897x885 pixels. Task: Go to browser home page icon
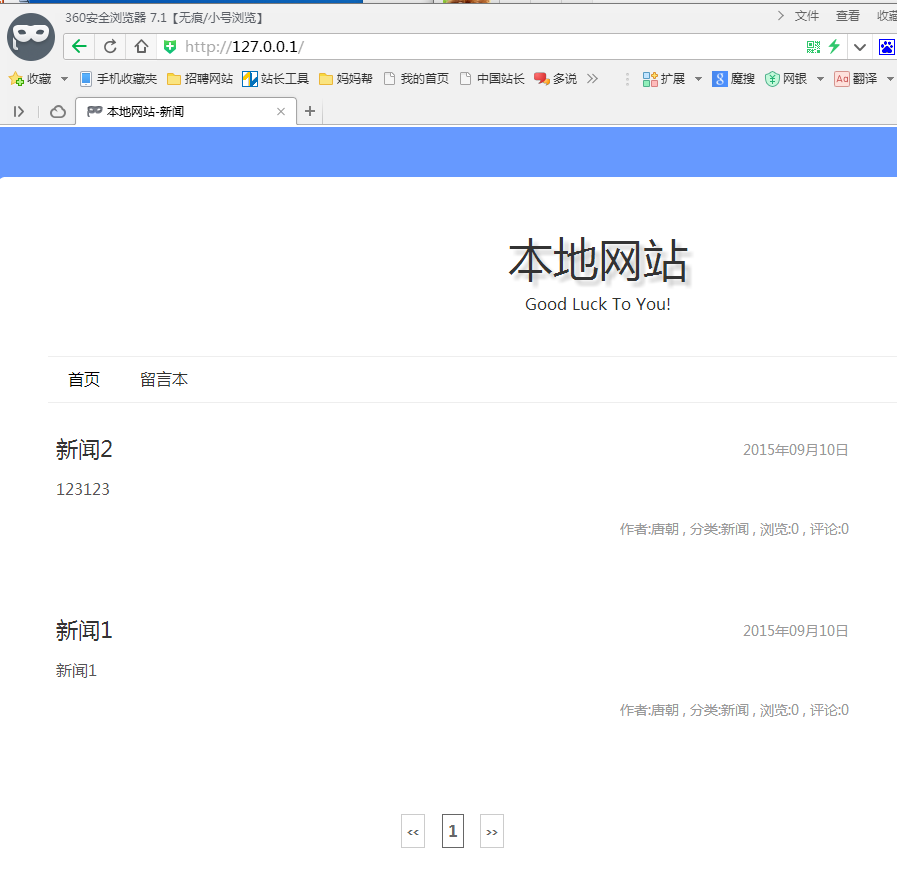141,47
